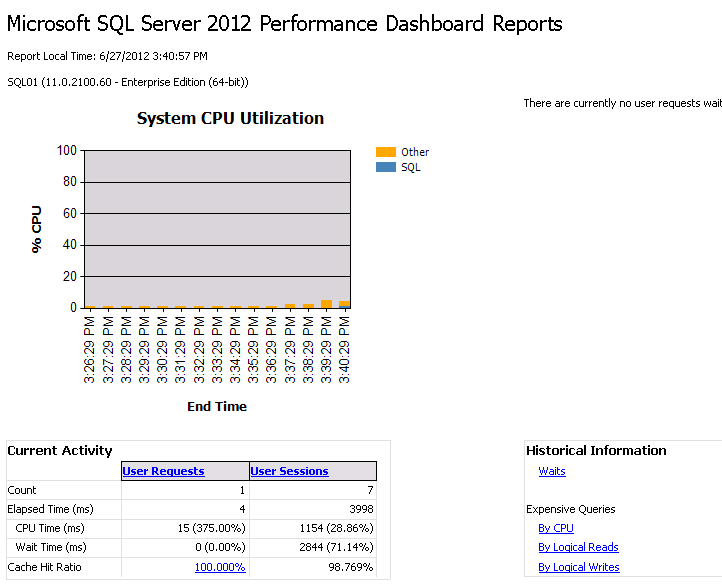Screen dimensions: 722x585
Task: Open Expensive Queries By Logical Writes
Action: click(x=579, y=567)
